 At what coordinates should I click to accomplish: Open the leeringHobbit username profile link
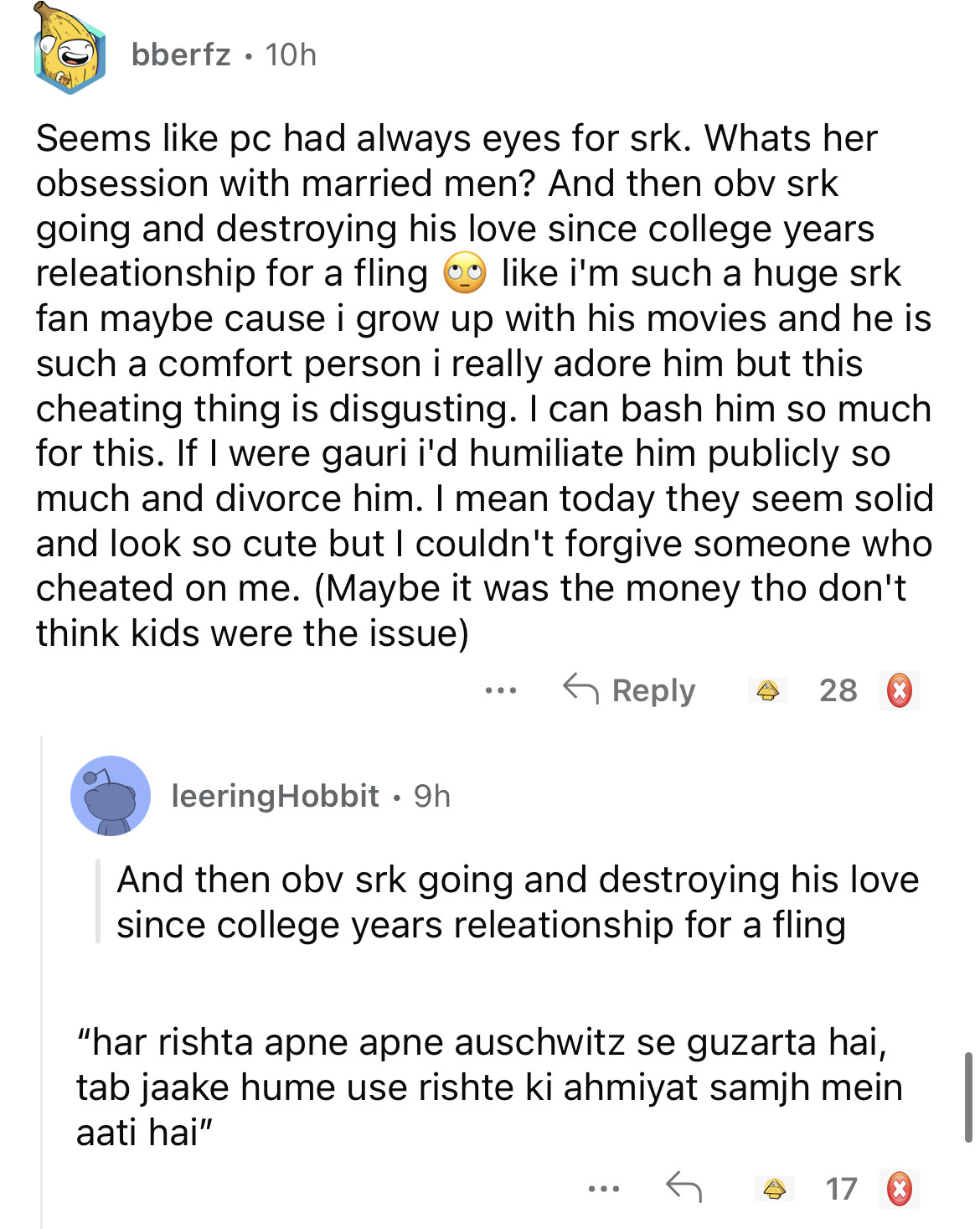tap(275, 796)
